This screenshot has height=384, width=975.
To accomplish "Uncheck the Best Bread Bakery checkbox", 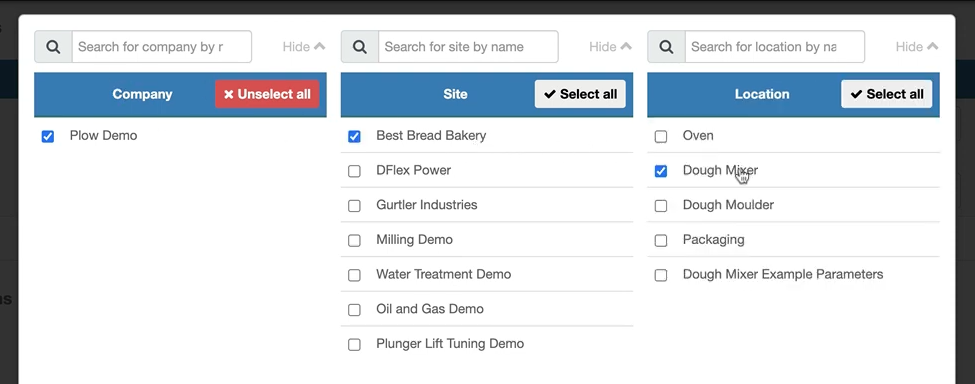I will coord(354,136).
